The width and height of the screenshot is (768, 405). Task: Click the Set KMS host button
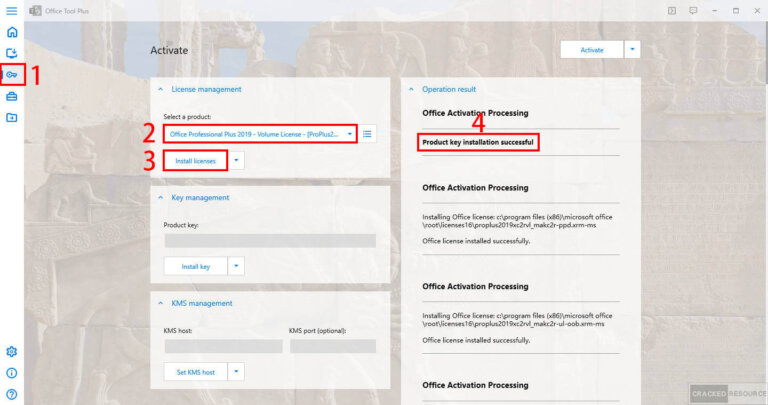pyautogui.click(x=196, y=372)
